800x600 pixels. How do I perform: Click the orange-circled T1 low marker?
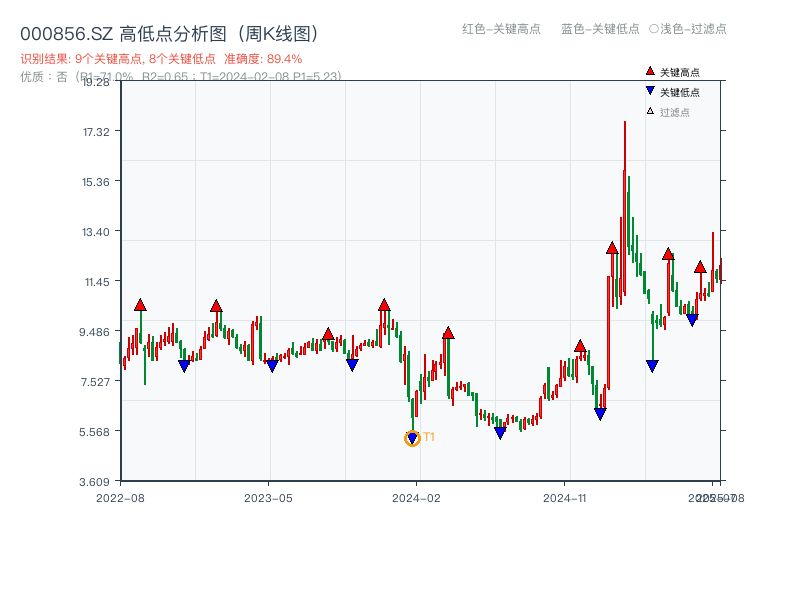click(412, 438)
